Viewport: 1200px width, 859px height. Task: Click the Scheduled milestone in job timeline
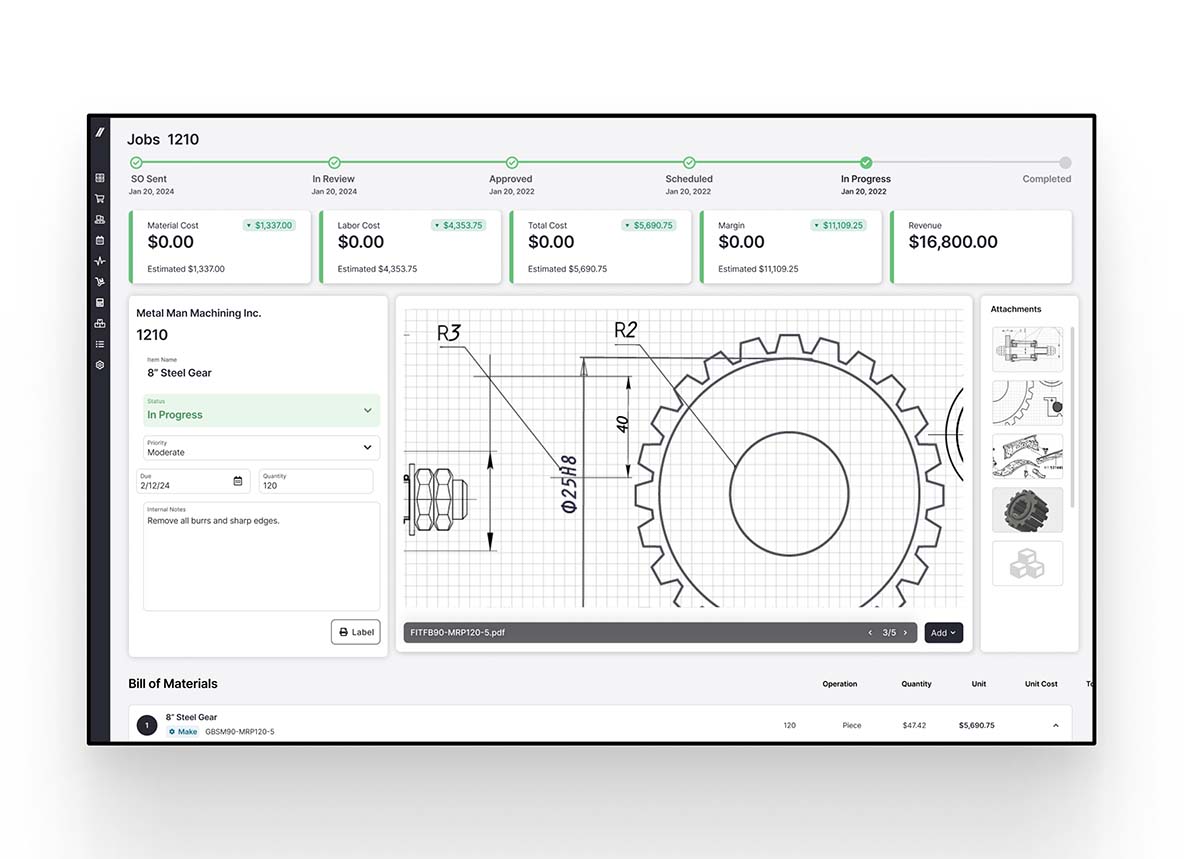(x=688, y=162)
